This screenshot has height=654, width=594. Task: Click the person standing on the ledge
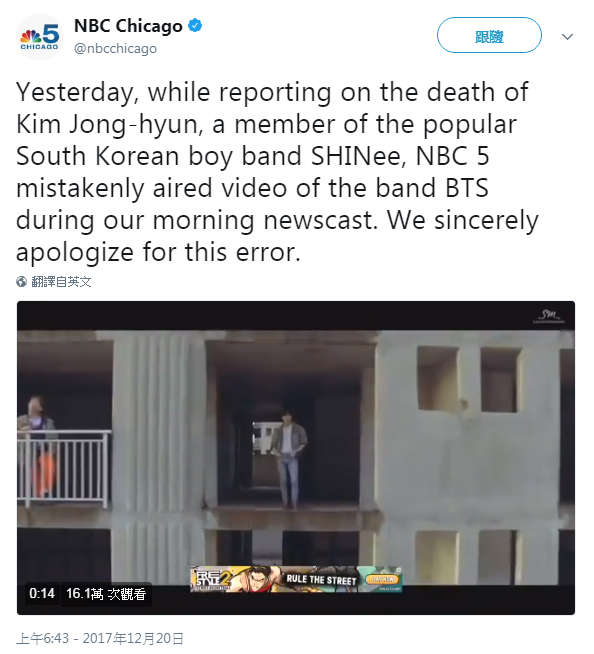289,459
